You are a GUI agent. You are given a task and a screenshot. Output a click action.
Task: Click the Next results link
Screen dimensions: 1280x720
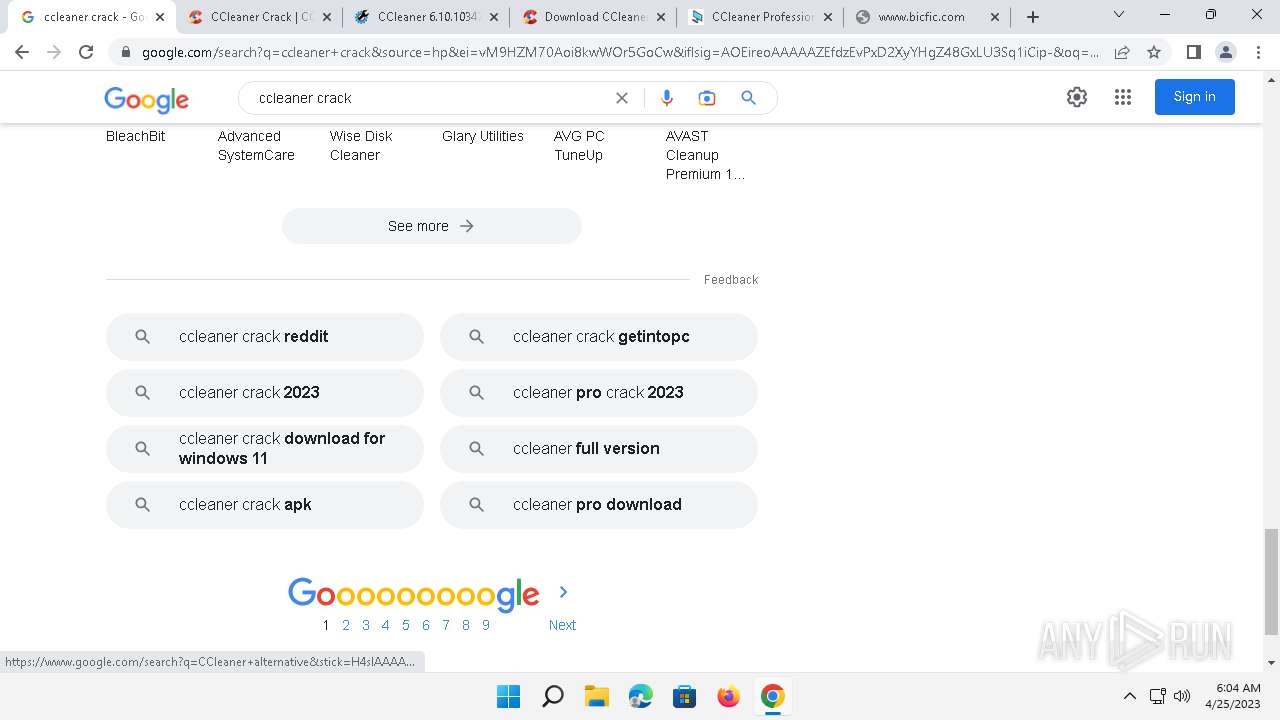tap(562, 625)
